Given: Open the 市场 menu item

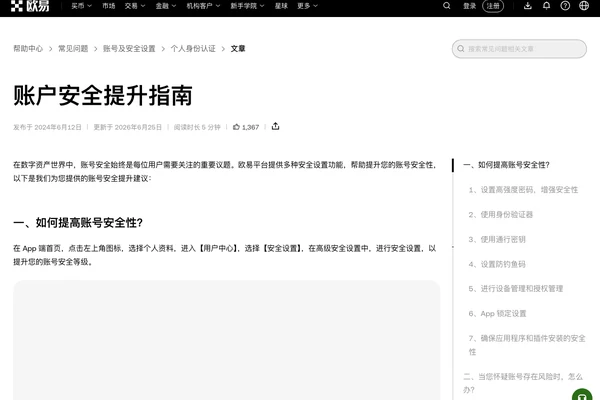Looking at the screenshot, I should coord(109,6).
